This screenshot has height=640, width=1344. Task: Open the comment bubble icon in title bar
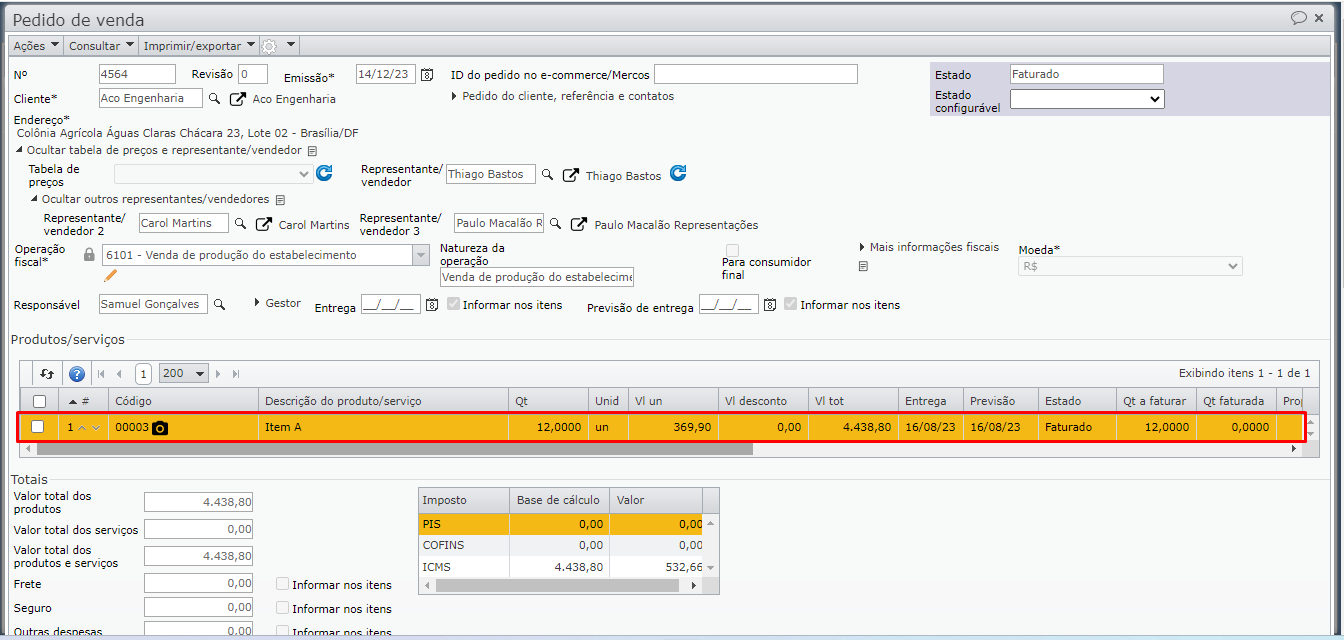click(1299, 18)
